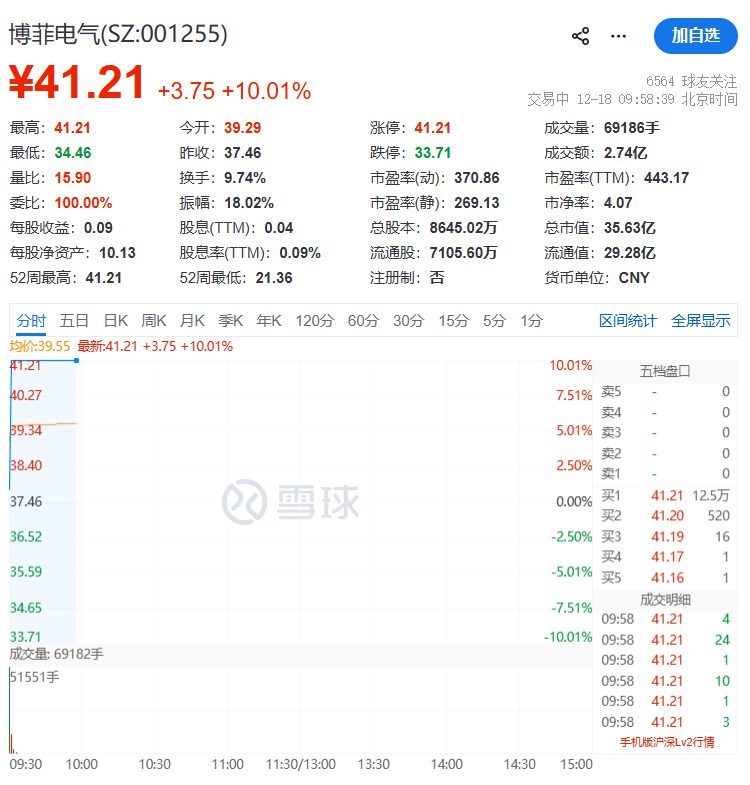Screen dimensions: 750x785
Task: Switch to the 120分 chart interval
Action: point(314,321)
